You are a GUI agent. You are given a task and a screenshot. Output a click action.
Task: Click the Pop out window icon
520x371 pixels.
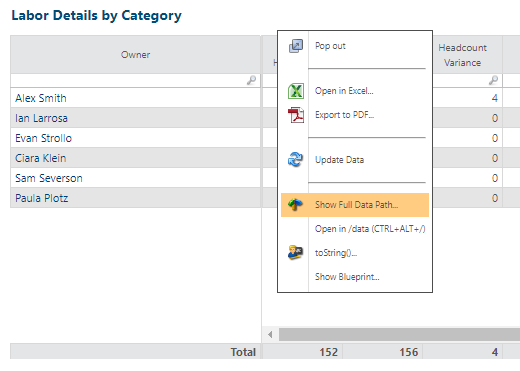[296, 46]
